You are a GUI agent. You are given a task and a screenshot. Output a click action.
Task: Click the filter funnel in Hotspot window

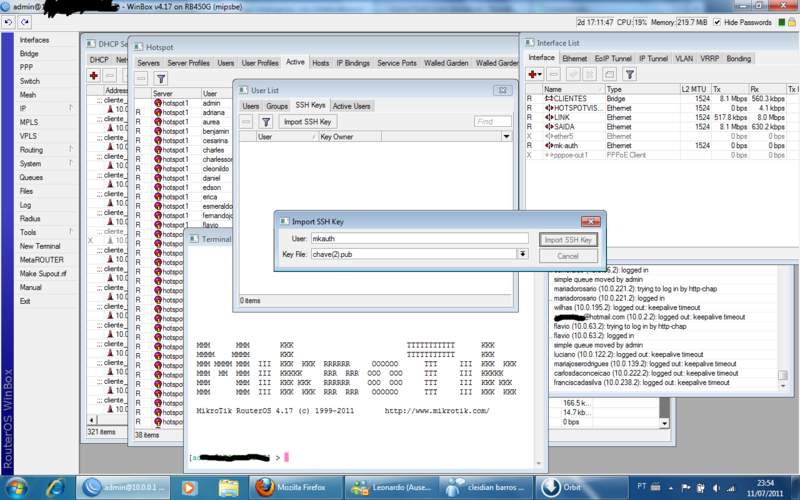pyautogui.click(x=161, y=79)
